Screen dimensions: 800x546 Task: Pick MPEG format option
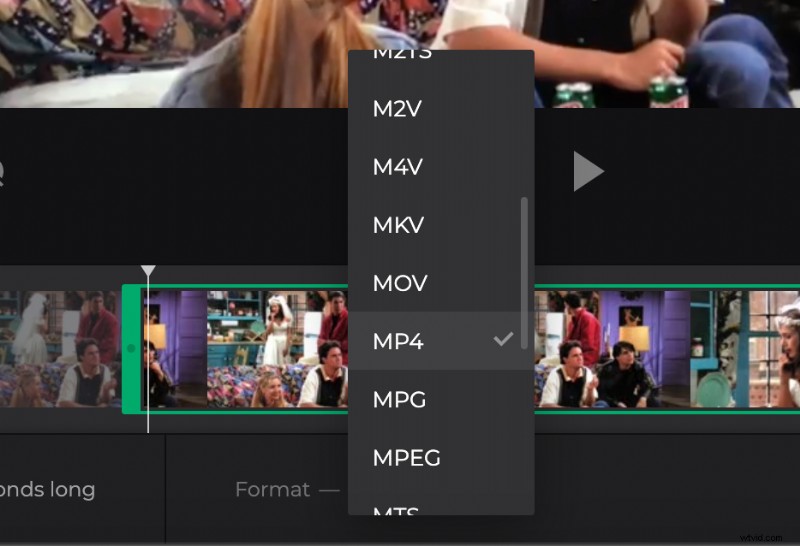(x=441, y=457)
